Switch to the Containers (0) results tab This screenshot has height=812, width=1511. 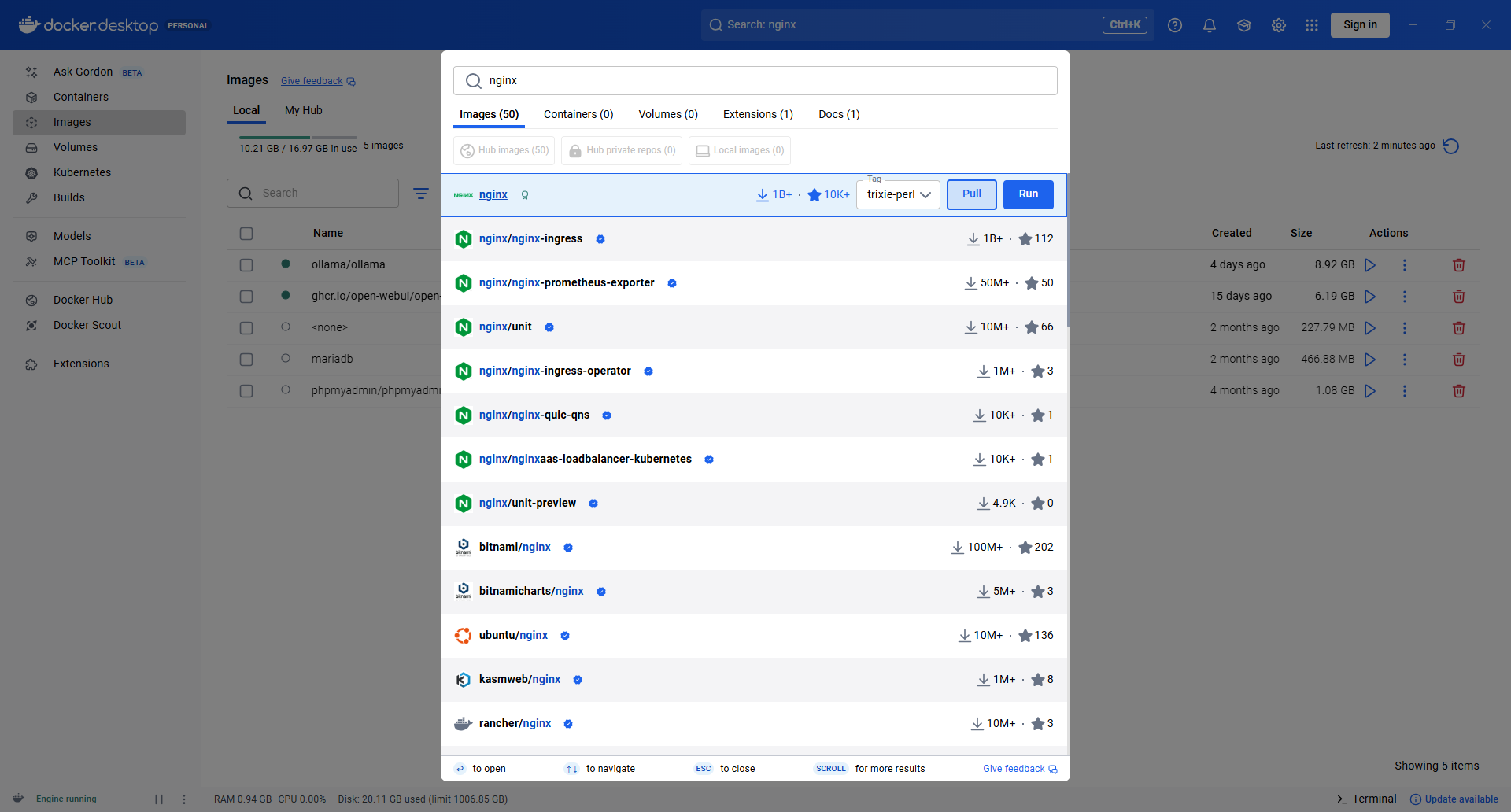(578, 114)
